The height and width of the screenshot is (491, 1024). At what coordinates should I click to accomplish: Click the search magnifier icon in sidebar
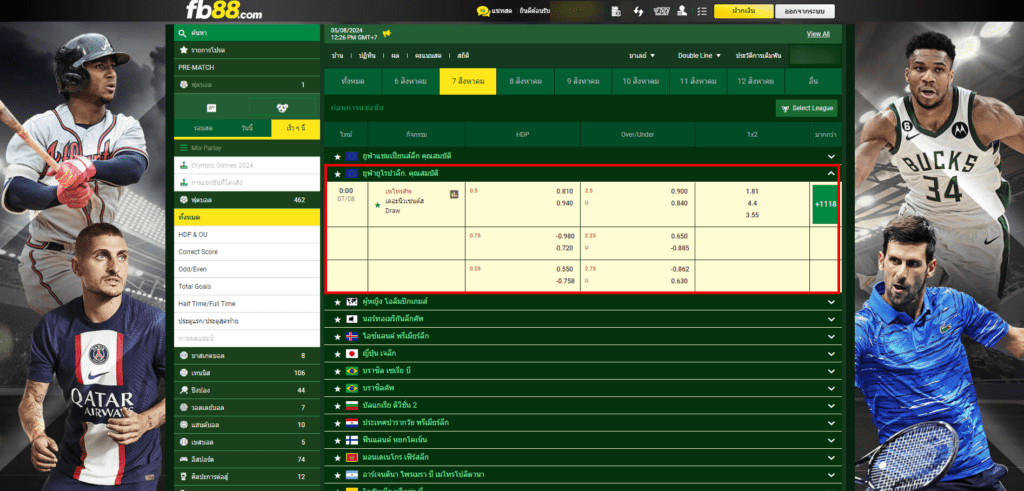click(184, 33)
